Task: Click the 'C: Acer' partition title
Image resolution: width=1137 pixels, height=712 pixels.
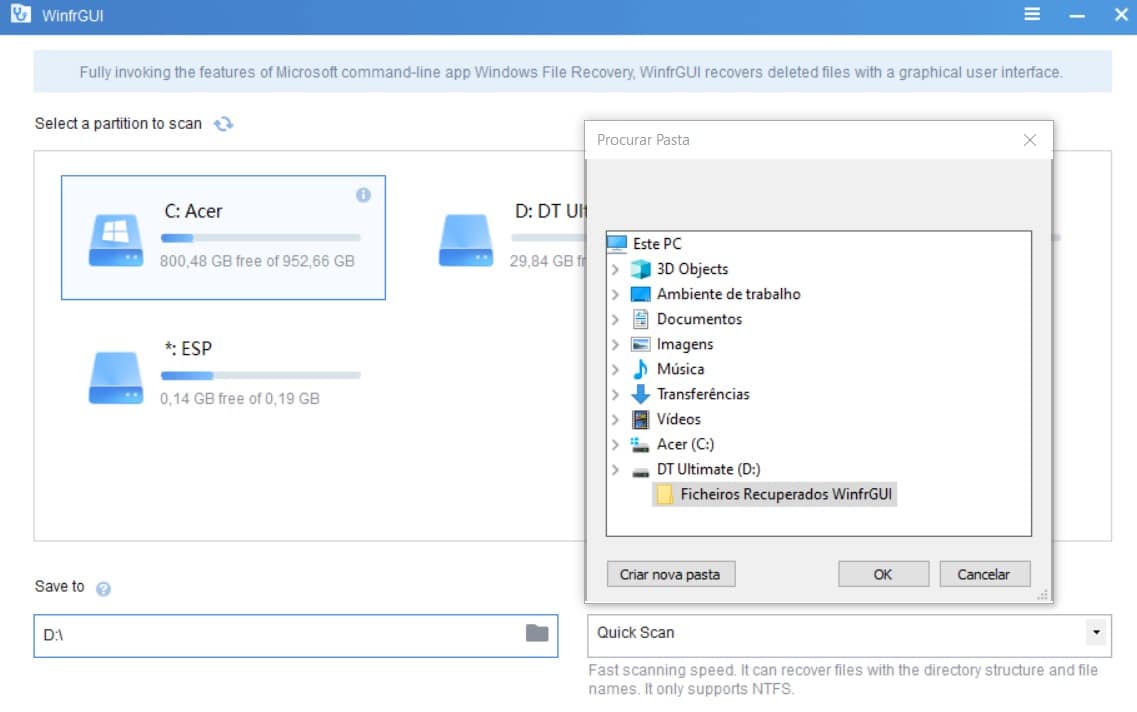Action: point(193,211)
